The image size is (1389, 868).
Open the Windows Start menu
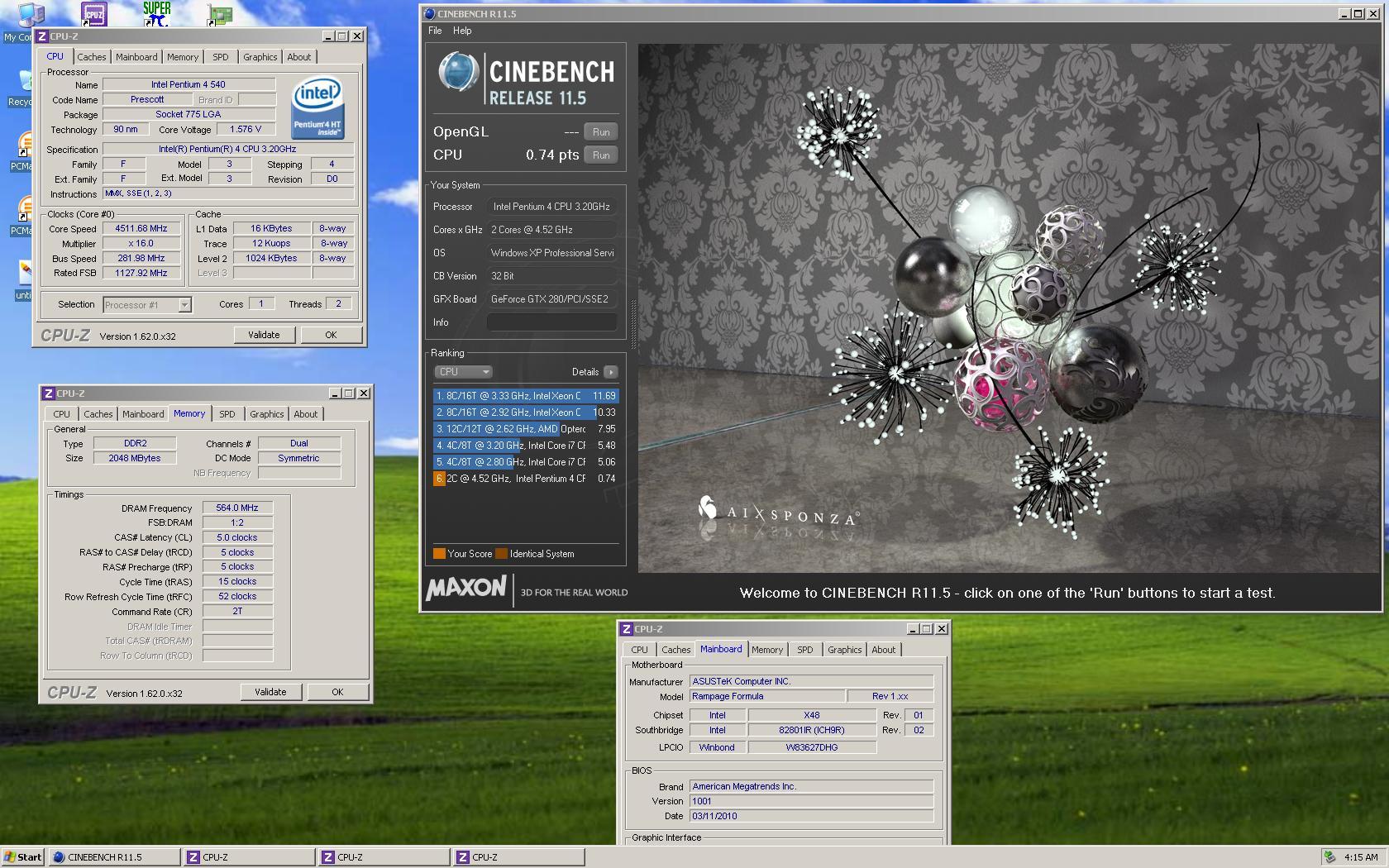(x=23, y=857)
